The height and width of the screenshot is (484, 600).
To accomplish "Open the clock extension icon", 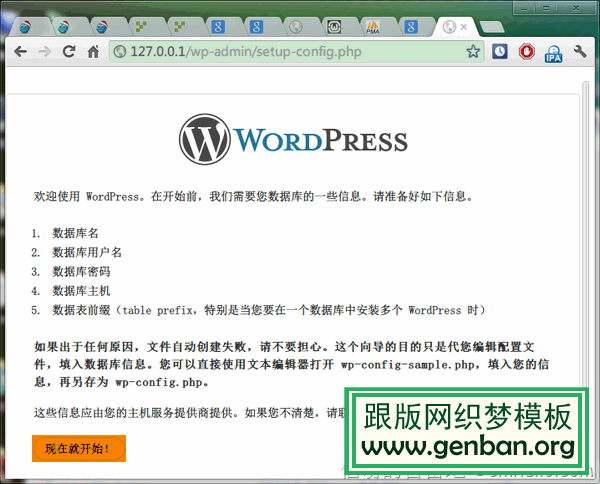I will pyautogui.click(x=500, y=51).
